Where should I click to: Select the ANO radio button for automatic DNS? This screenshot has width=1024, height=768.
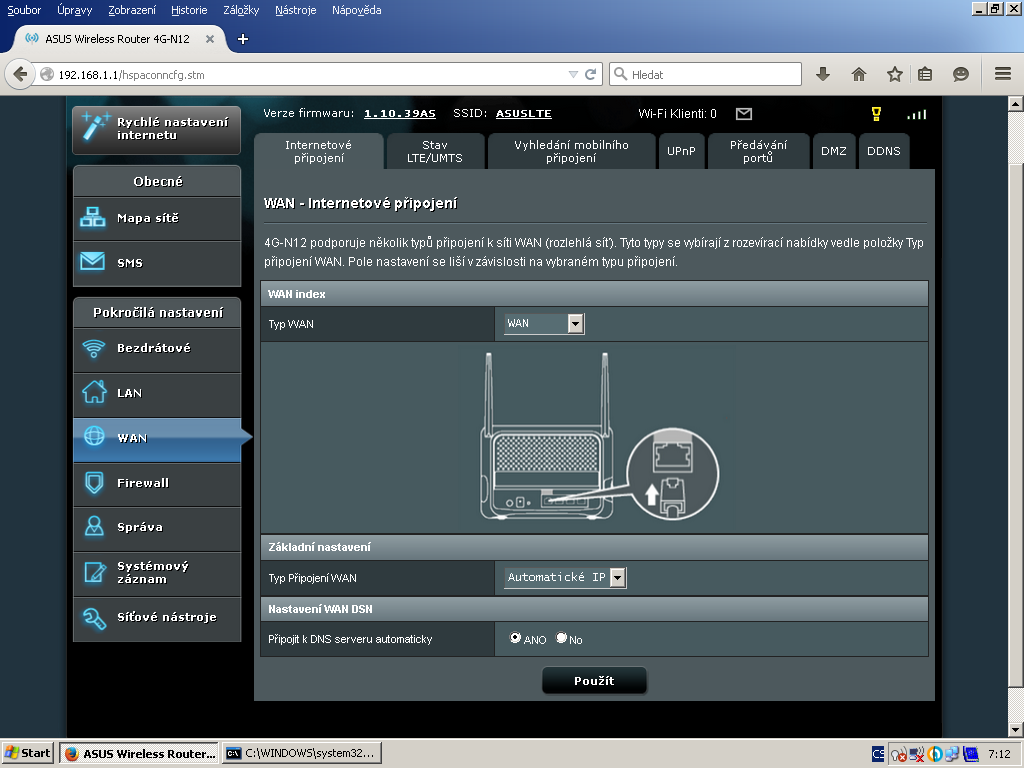point(515,638)
